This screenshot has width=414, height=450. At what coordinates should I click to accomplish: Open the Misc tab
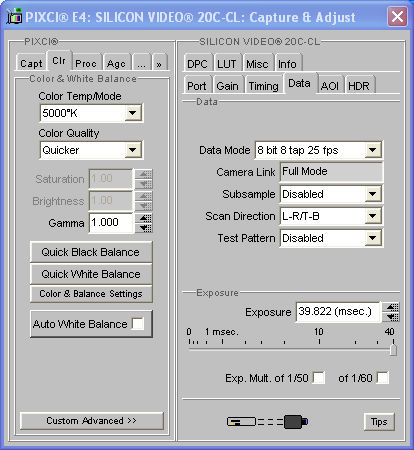[257, 63]
